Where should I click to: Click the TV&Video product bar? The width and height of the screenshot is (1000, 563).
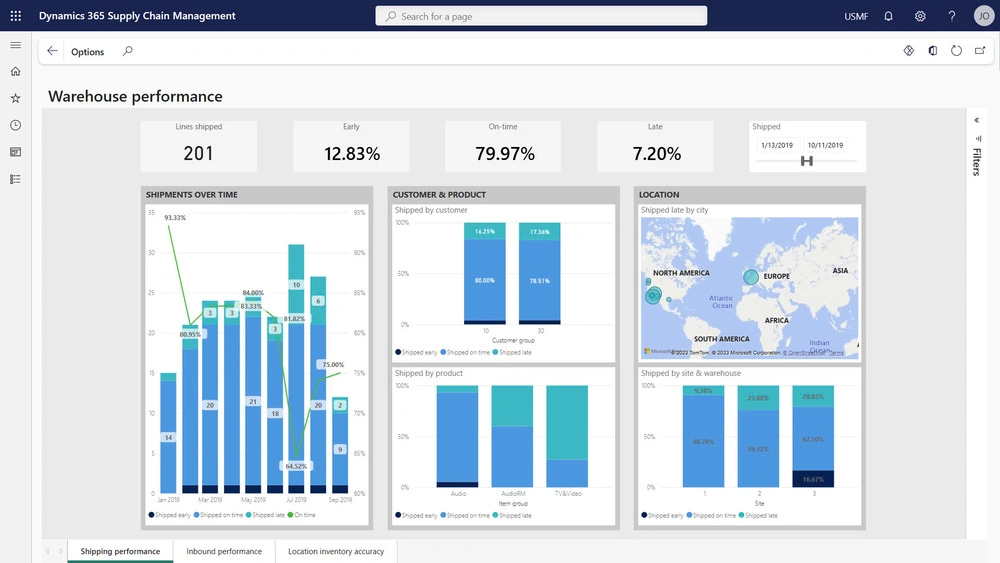click(567, 437)
